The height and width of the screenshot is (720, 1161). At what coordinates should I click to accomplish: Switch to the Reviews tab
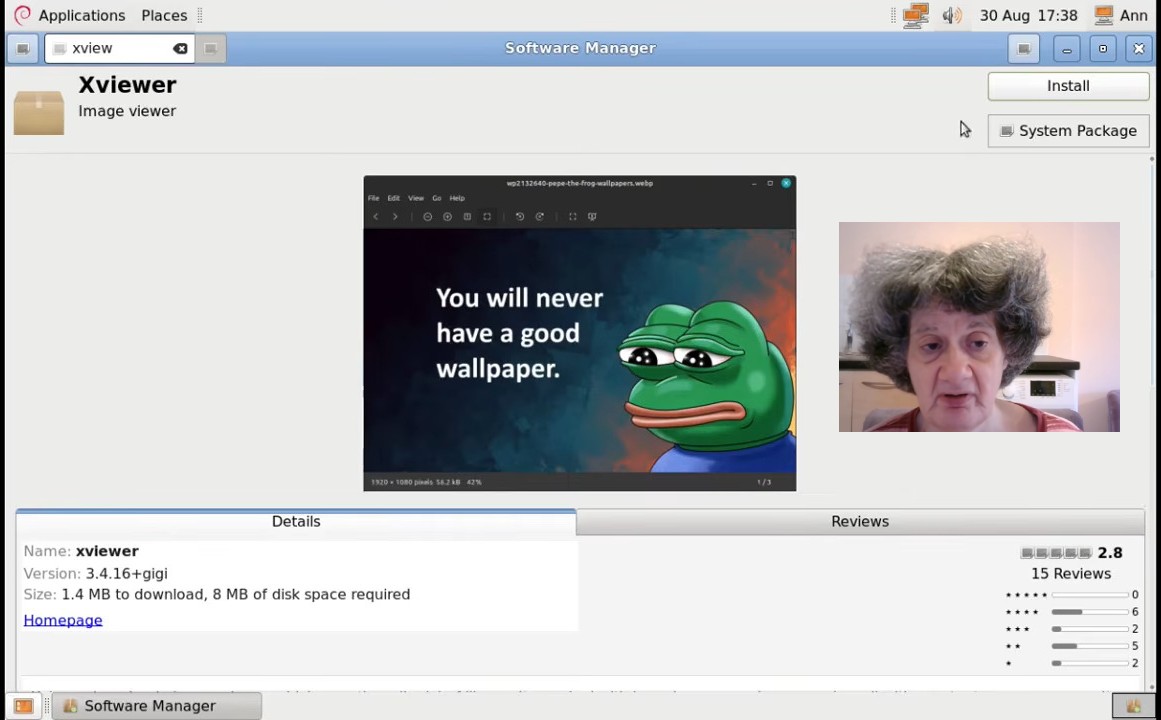[860, 521]
